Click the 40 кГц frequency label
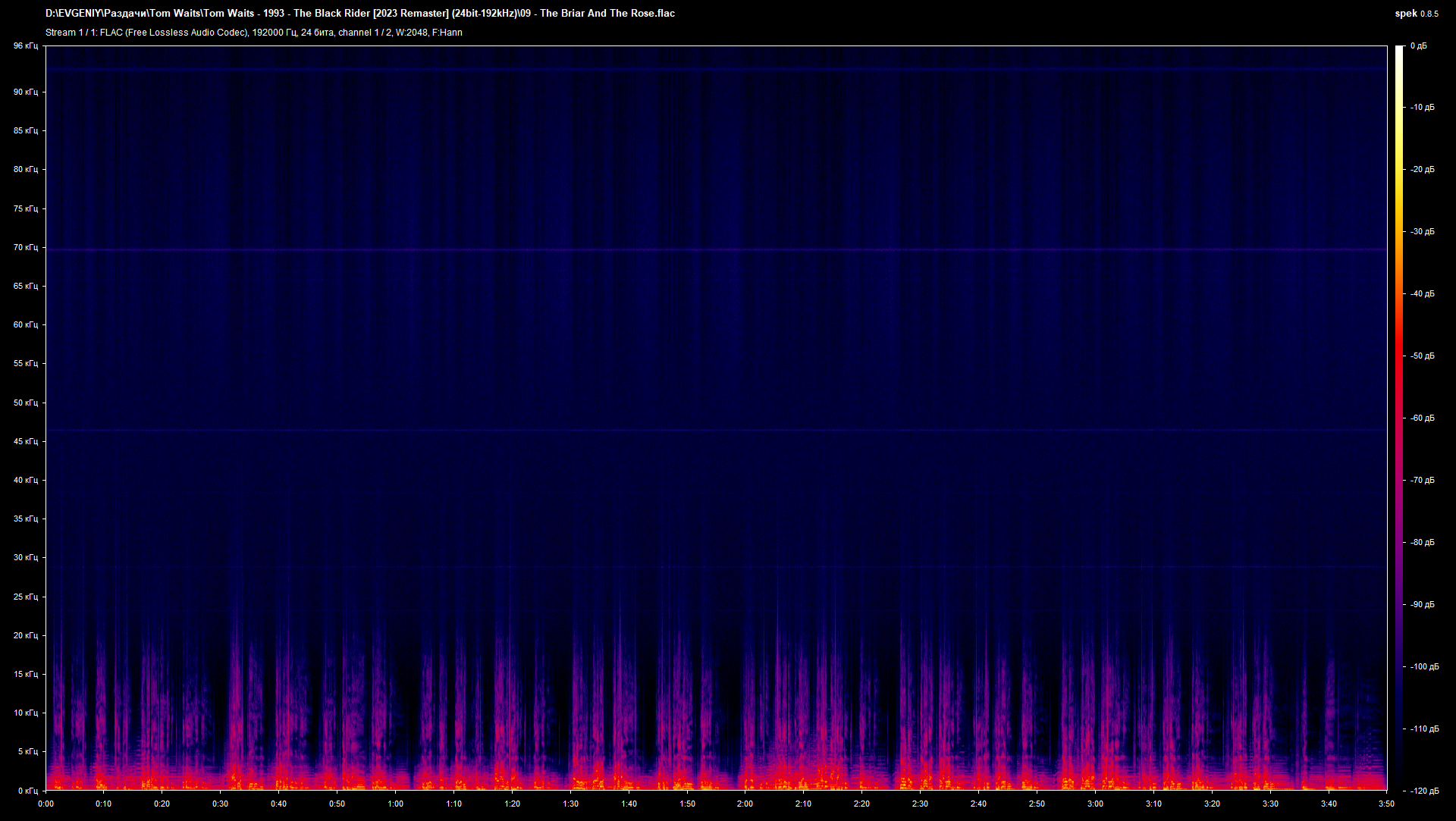The height and width of the screenshot is (821, 1456). [25, 481]
